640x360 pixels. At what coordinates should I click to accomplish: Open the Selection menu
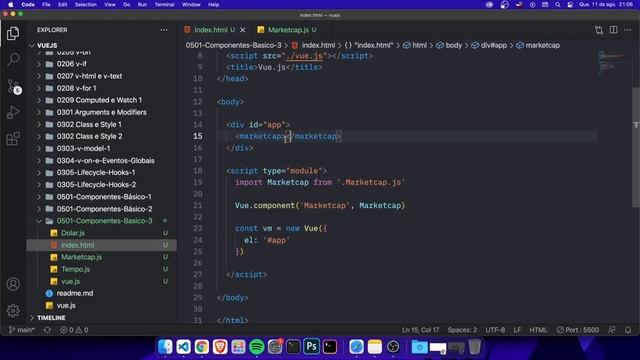click(85, 4)
